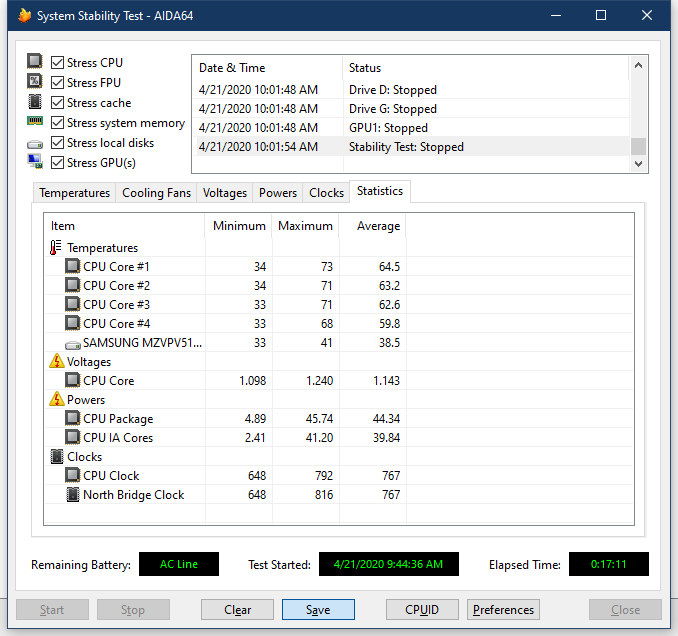This screenshot has width=678, height=636.
Task: Click the monitor icon beside Stress GPU(s)
Action: tap(35, 161)
